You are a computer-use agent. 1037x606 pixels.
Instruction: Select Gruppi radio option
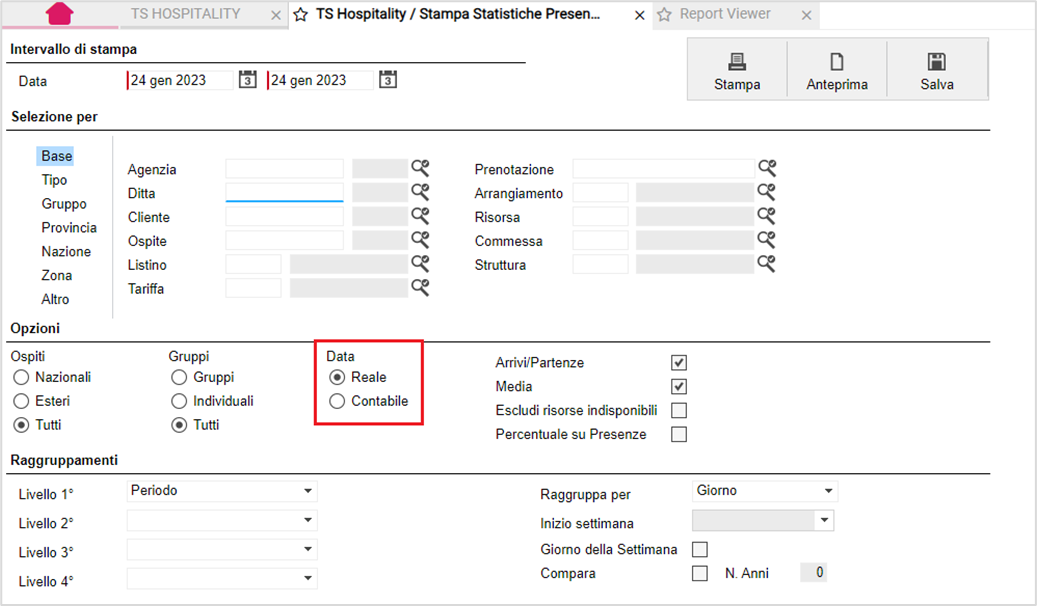pyautogui.click(x=179, y=377)
